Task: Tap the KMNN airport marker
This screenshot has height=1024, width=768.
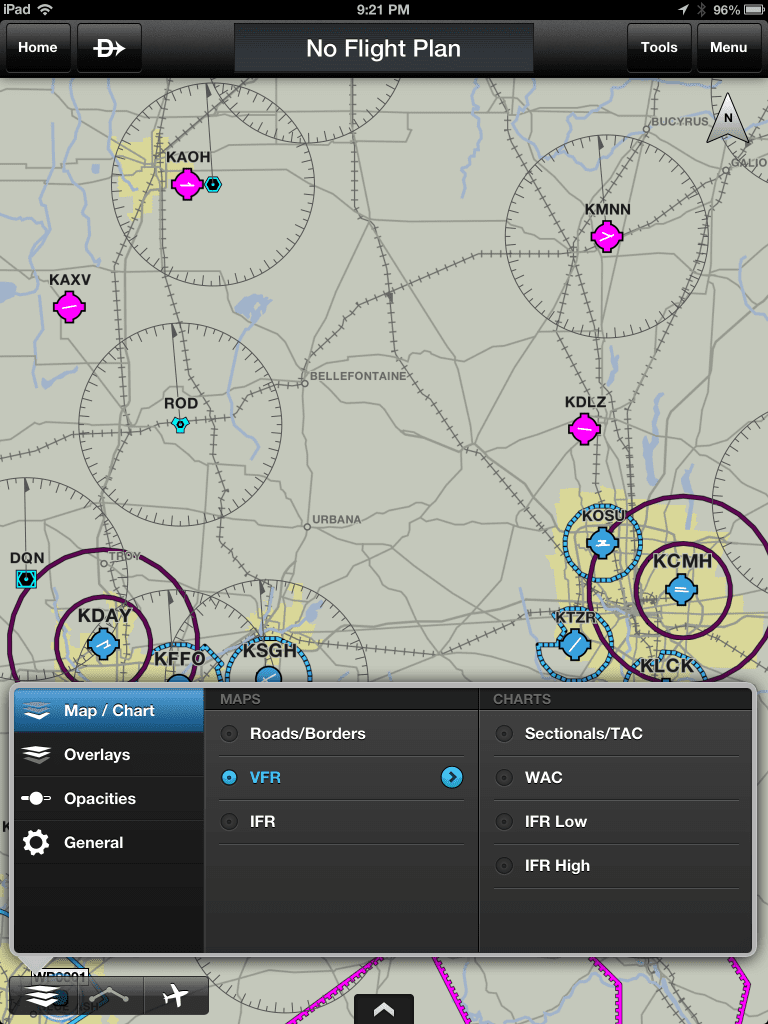Action: (x=607, y=236)
